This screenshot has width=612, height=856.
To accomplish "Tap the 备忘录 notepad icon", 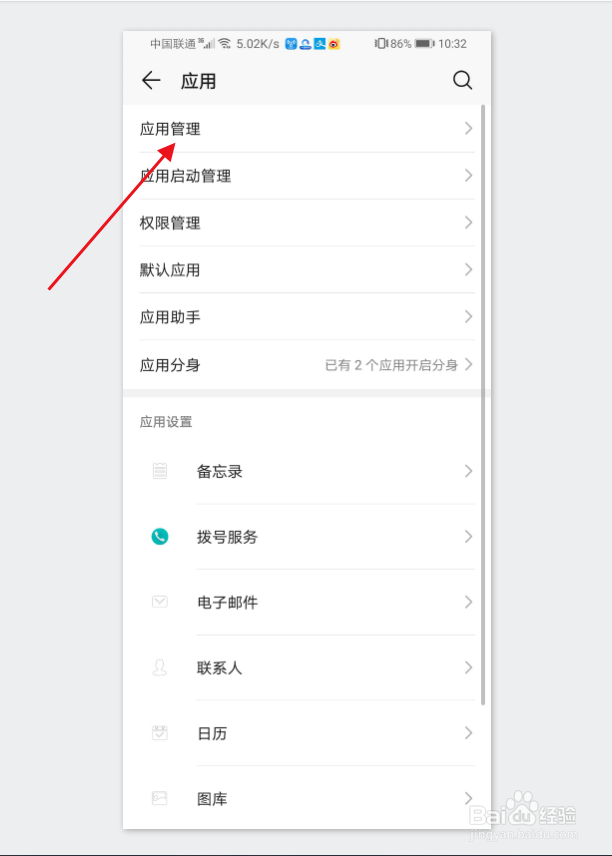I will pyautogui.click(x=159, y=471).
